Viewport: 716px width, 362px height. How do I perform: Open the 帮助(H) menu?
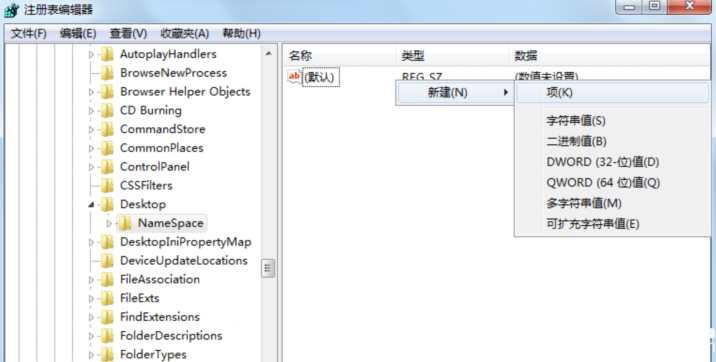(x=241, y=33)
